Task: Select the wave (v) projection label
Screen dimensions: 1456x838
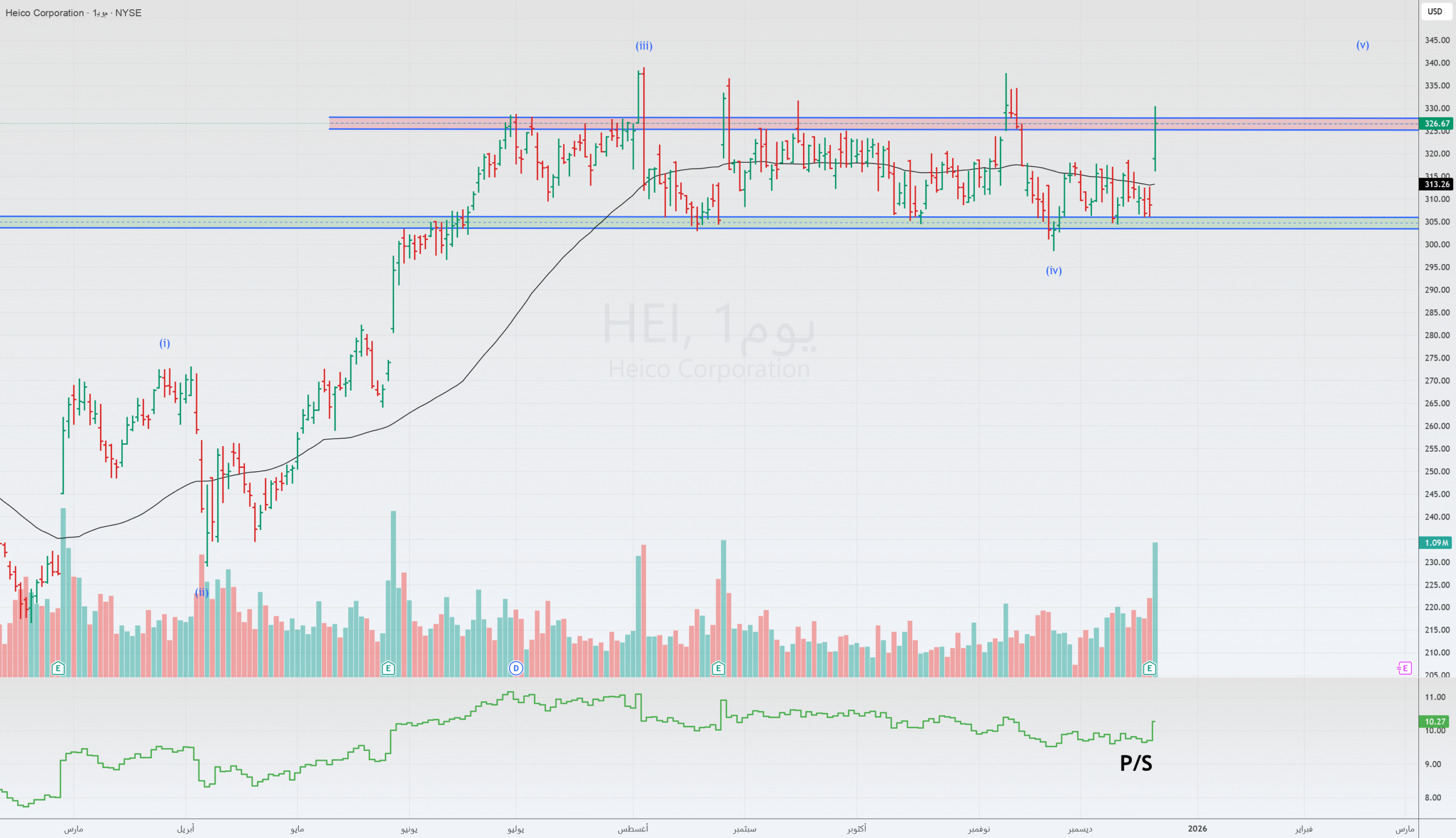Action: [x=1362, y=45]
